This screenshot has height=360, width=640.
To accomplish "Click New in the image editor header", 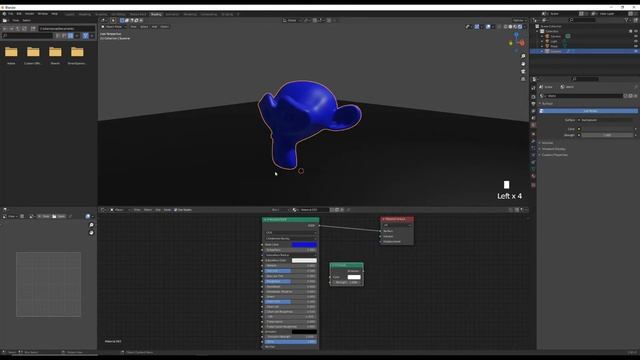I will (x=44, y=216).
